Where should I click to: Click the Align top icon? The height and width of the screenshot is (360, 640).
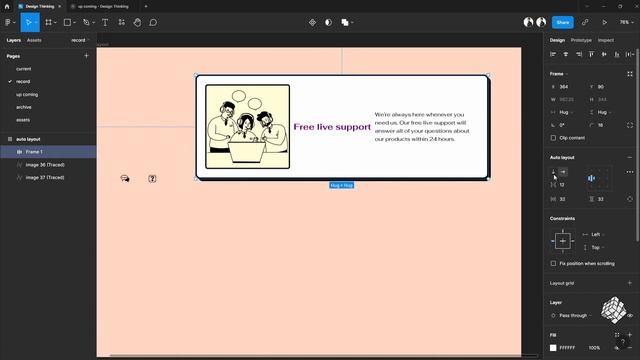click(x=591, y=54)
